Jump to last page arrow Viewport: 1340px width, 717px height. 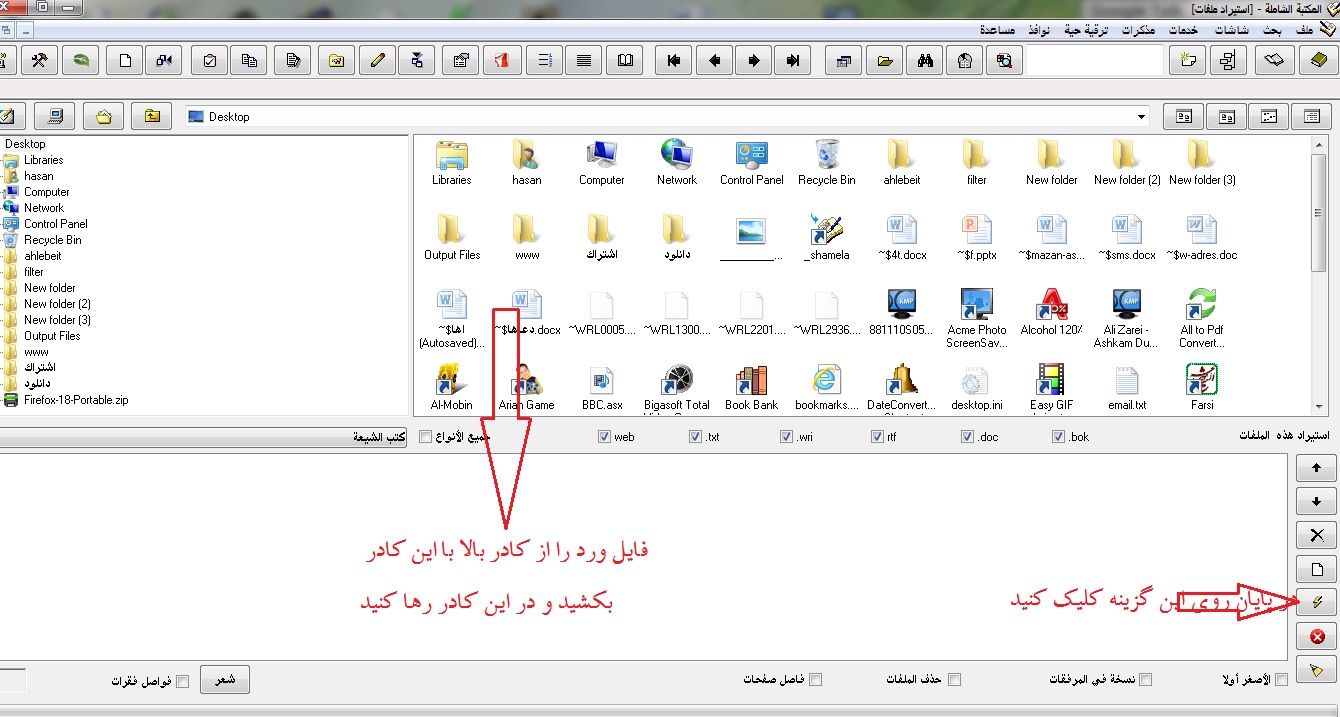793,60
